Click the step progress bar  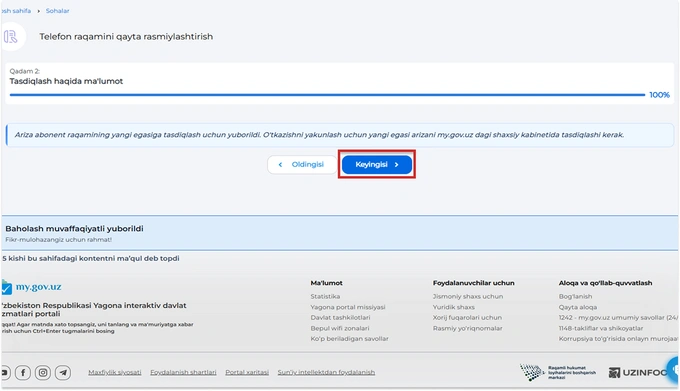(327, 94)
